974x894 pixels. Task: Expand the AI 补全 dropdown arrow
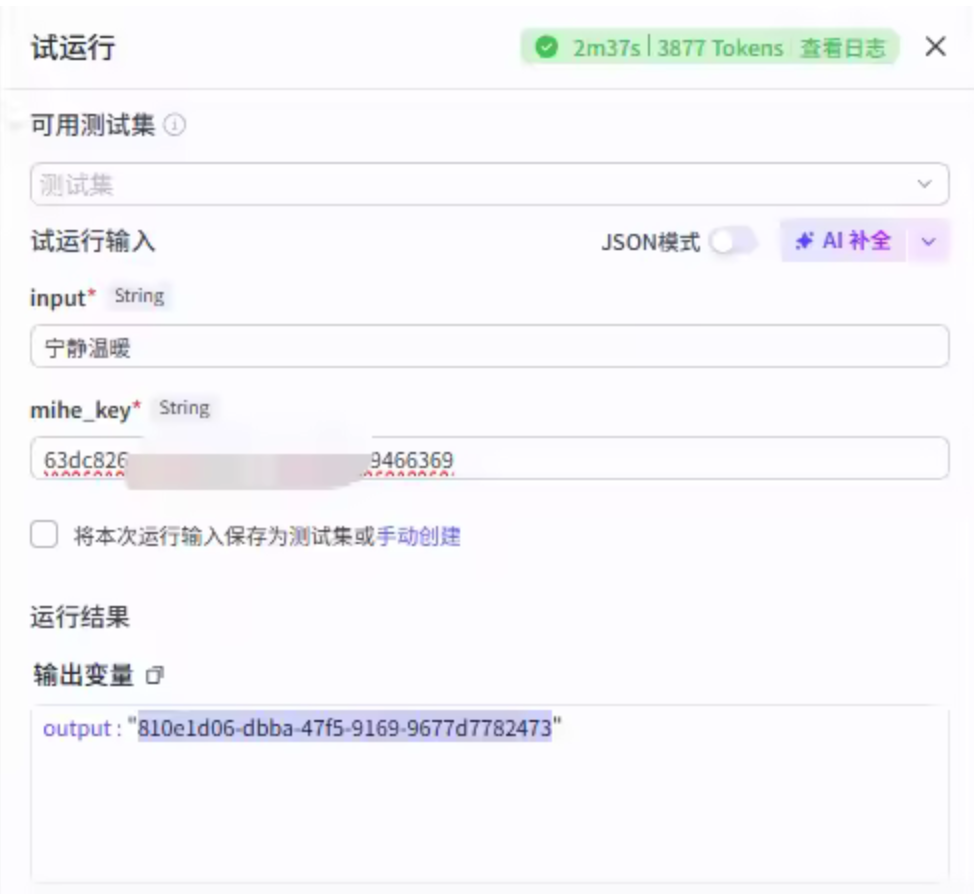point(928,242)
